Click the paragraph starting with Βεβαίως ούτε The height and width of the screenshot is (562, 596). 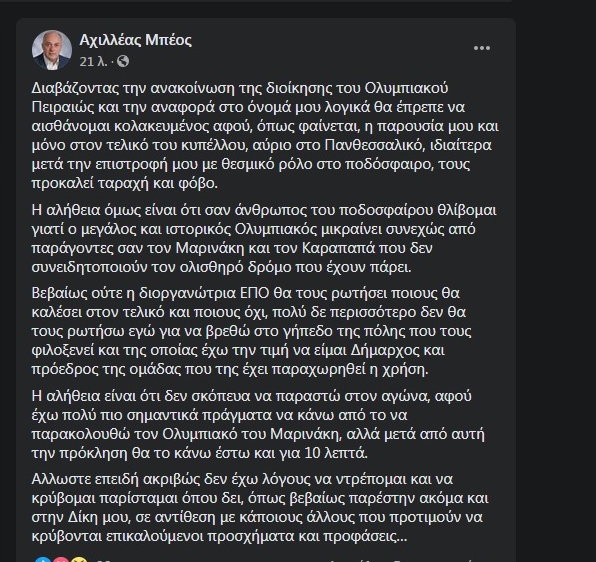tap(251, 331)
